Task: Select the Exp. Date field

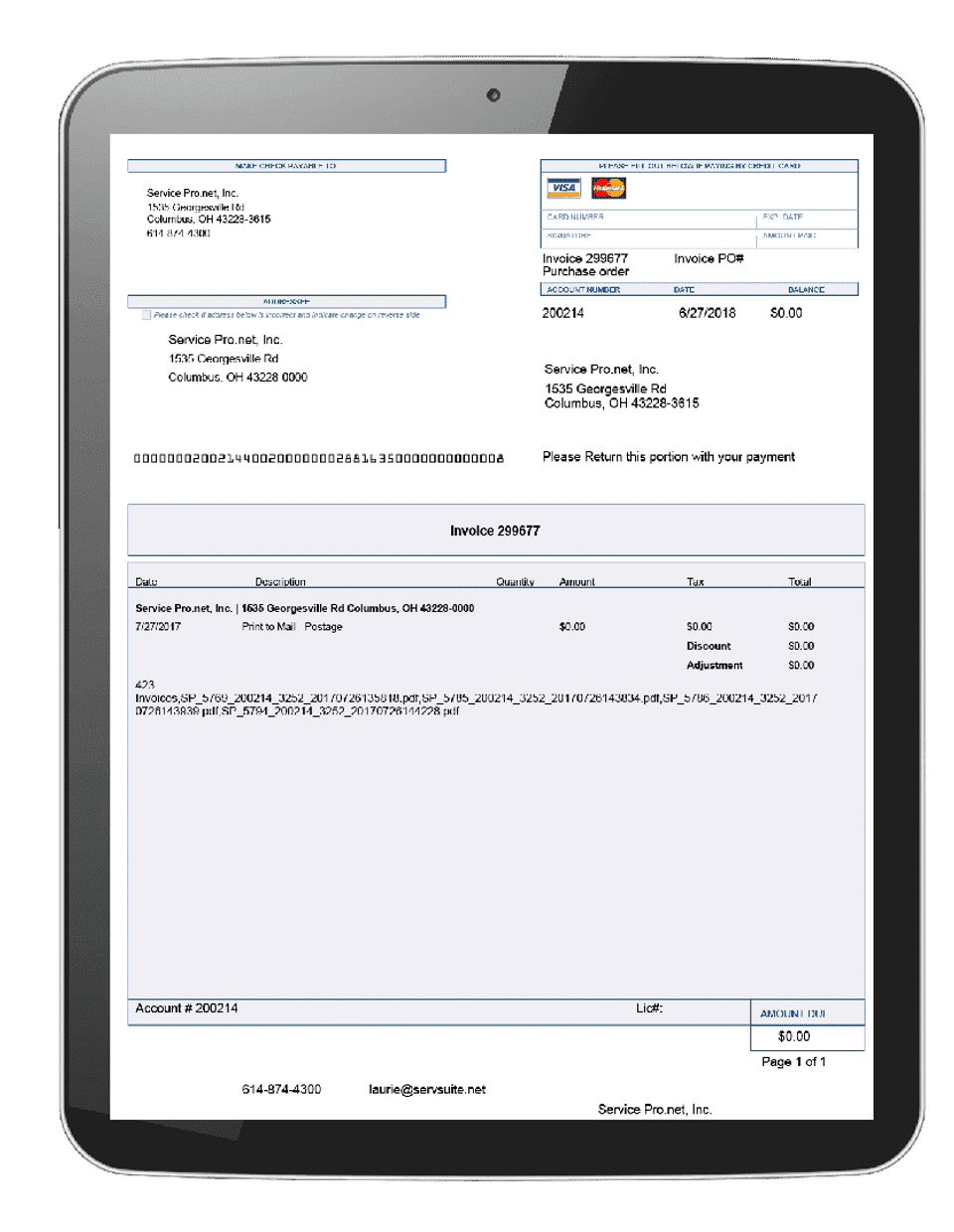Action: pos(807,219)
